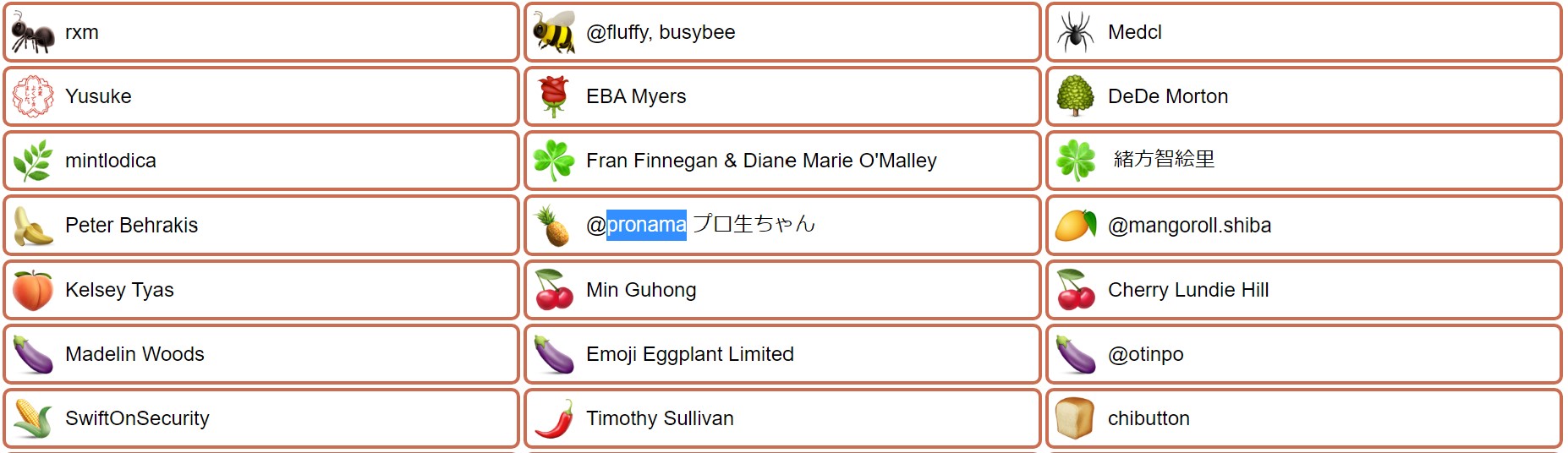Click the ant emoji beside rxm

pyautogui.click(x=33, y=33)
